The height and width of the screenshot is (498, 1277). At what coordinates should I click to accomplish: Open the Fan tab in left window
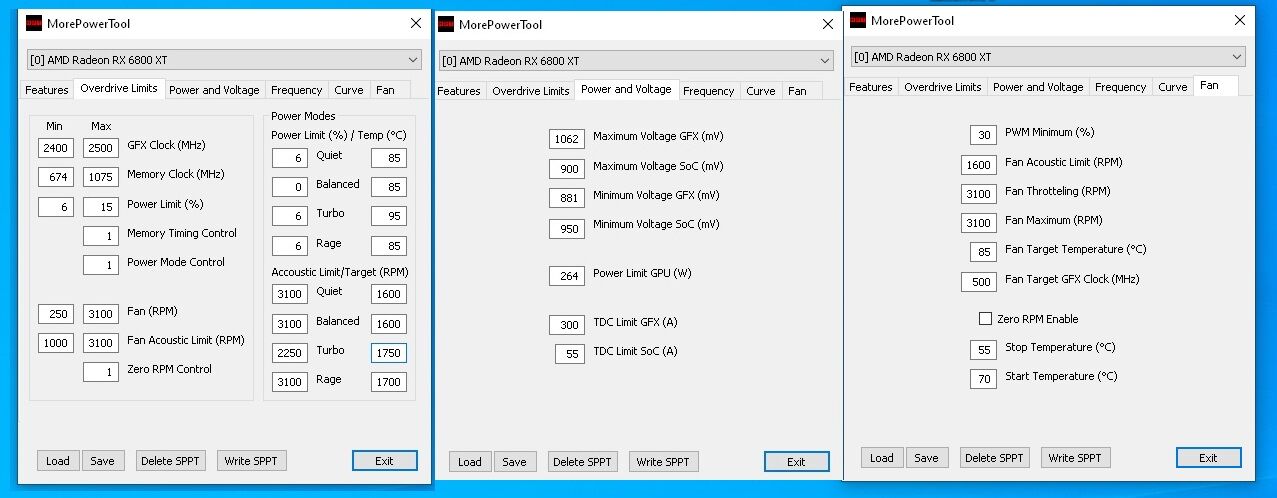point(385,90)
